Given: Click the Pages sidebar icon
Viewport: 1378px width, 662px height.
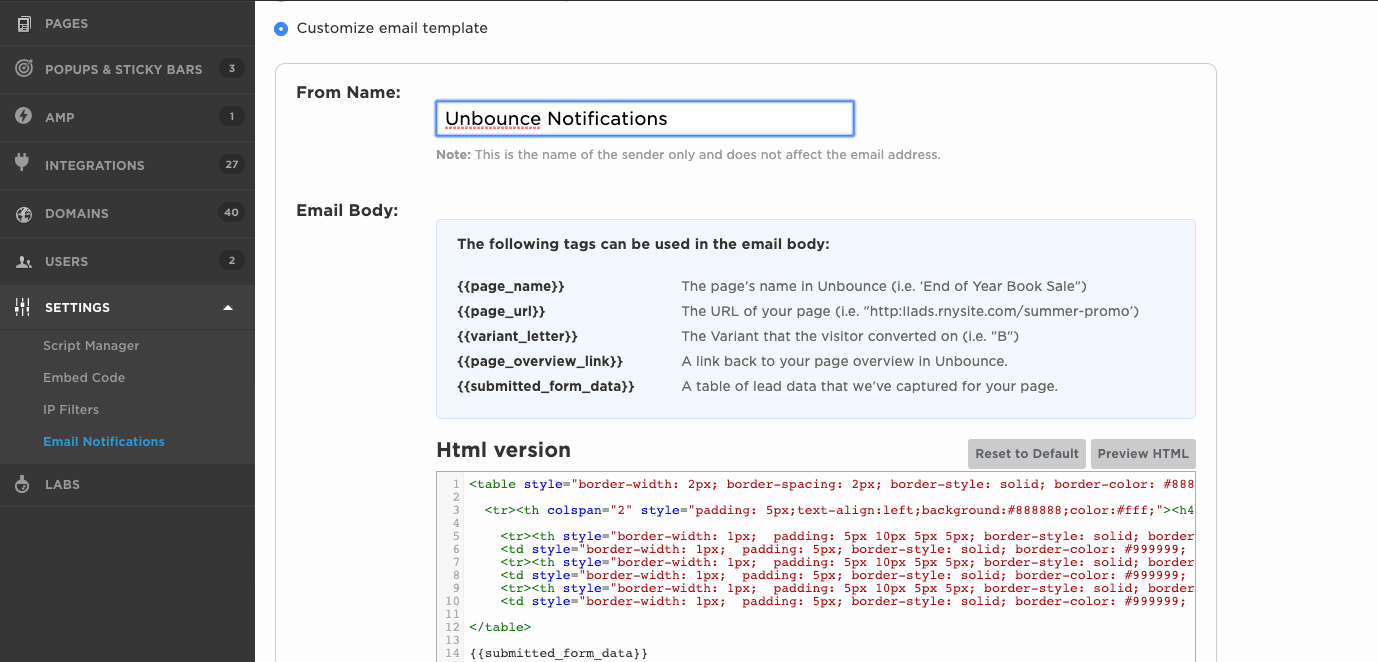Looking at the screenshot, I should (23, 23).
